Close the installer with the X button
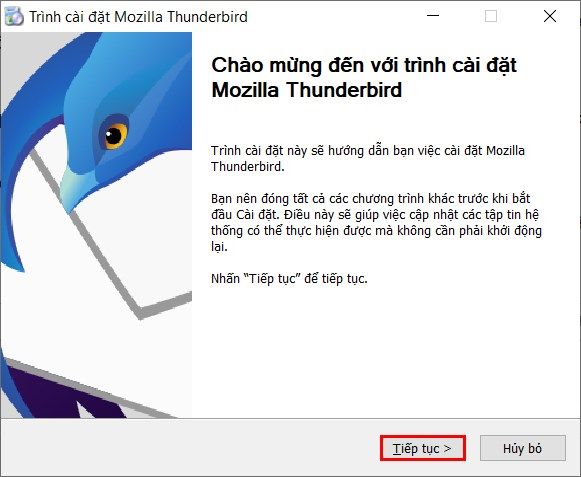581x477 pixels. pos(550,16)
